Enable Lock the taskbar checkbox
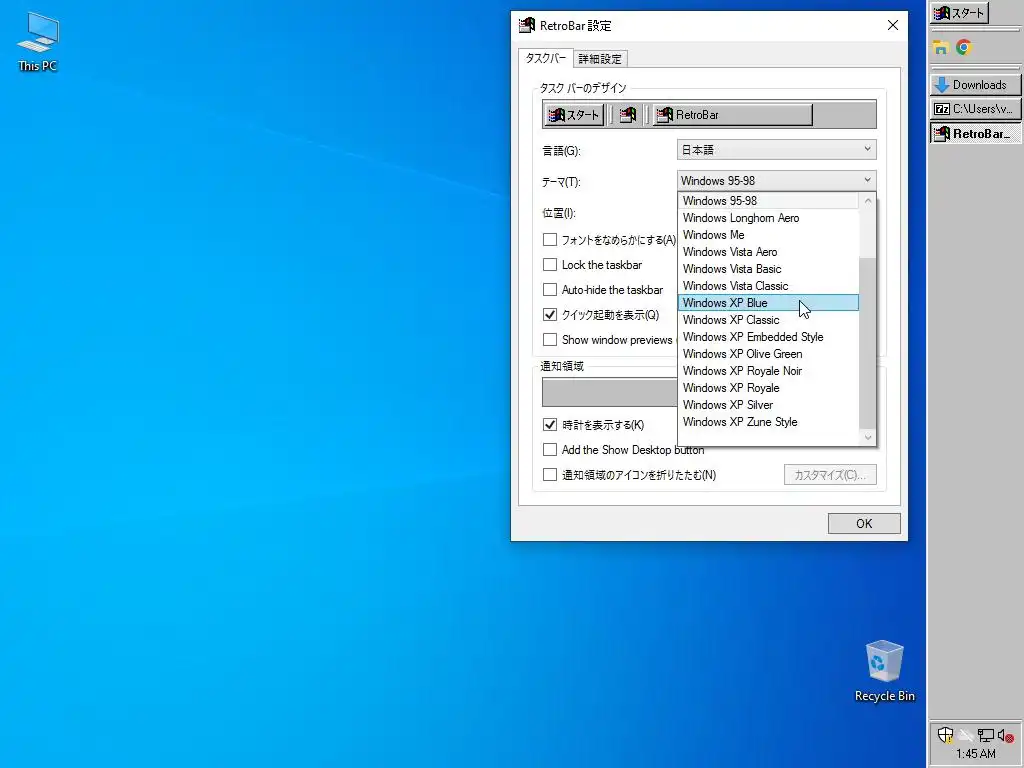The height and width of the screenshot is (768, 1024). 550,264
